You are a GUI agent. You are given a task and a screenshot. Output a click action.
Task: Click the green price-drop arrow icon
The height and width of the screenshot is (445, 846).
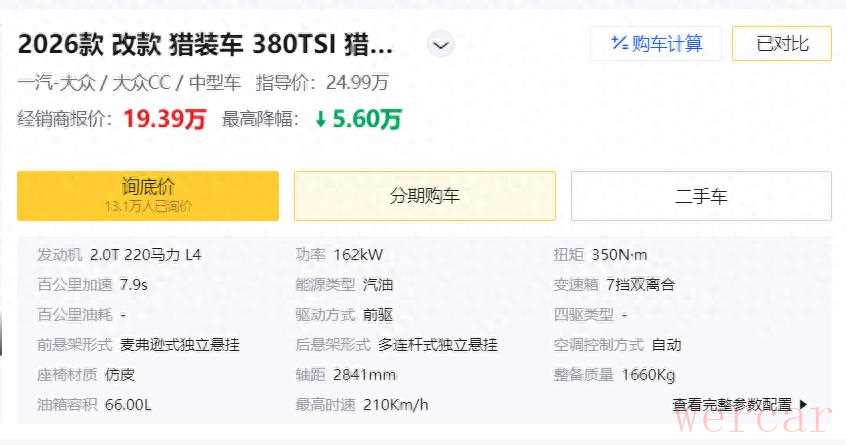320,119
